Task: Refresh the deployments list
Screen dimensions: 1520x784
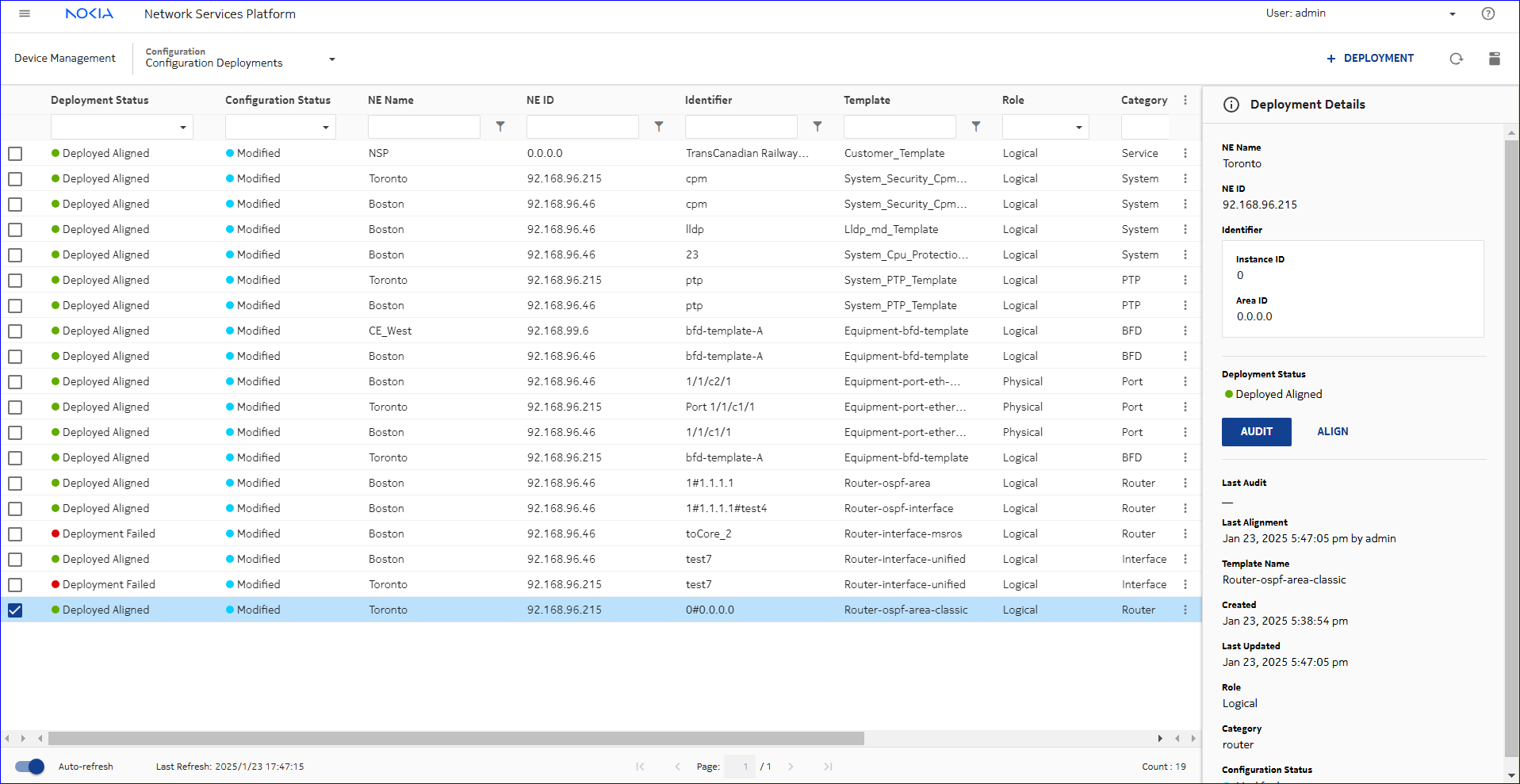Action: pyautogui.click(x=1456, y=59)
